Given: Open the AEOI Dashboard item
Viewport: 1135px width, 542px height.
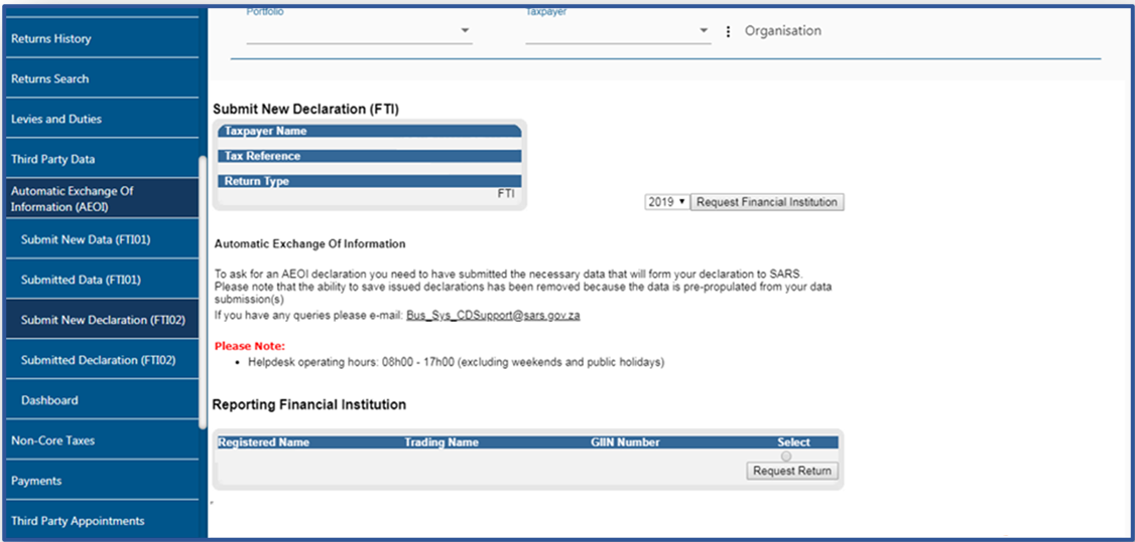Looking at the screenshot, I should click(x=49, y=400).
